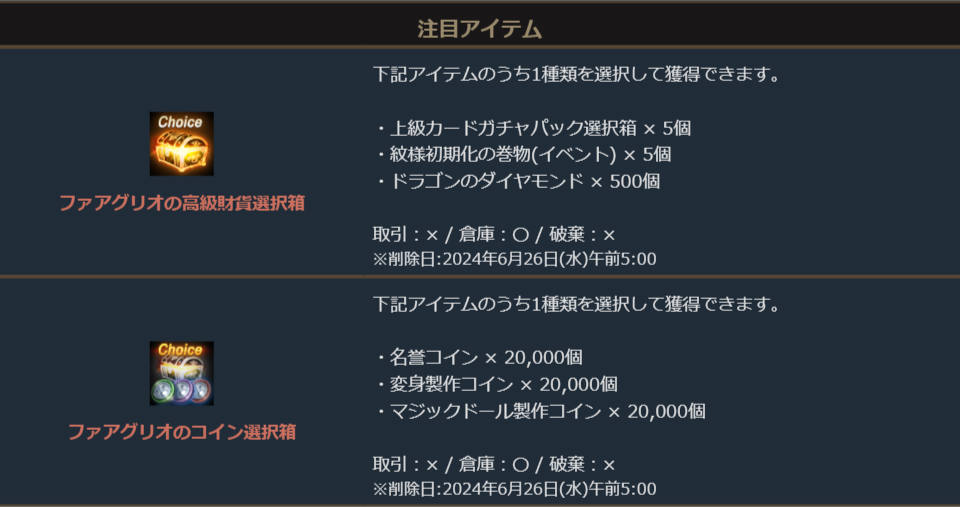
Task: Click the 削除日 note under the 高級財貨選択箱
Action: [514, 259]
